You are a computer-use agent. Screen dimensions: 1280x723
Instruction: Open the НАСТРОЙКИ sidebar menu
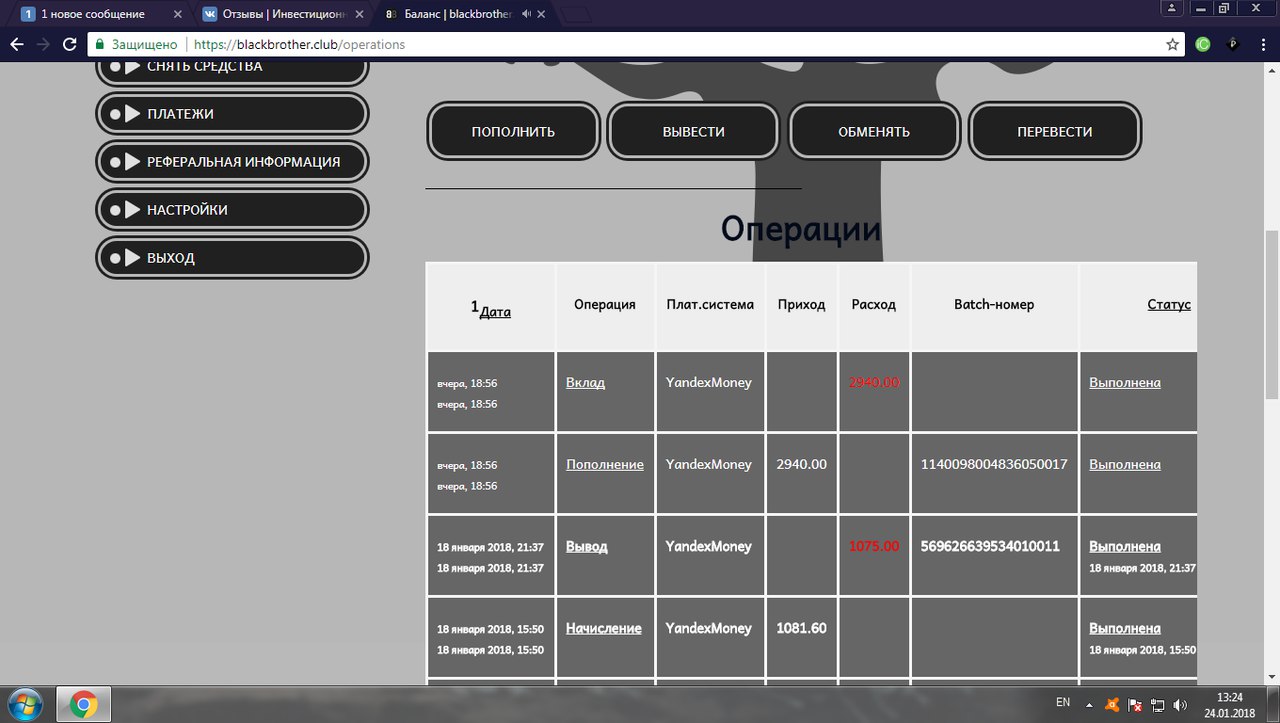[x=232, y=210]
